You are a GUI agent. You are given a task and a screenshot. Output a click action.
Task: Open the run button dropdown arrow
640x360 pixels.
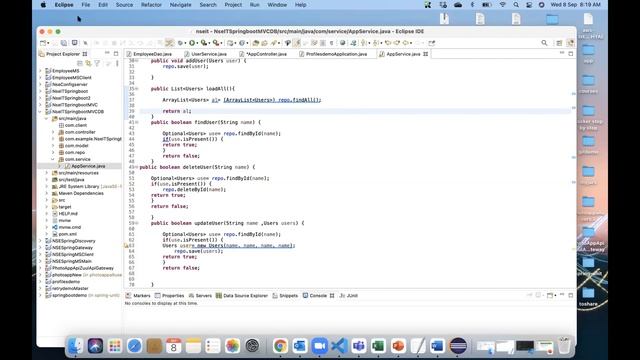[197, 43]
